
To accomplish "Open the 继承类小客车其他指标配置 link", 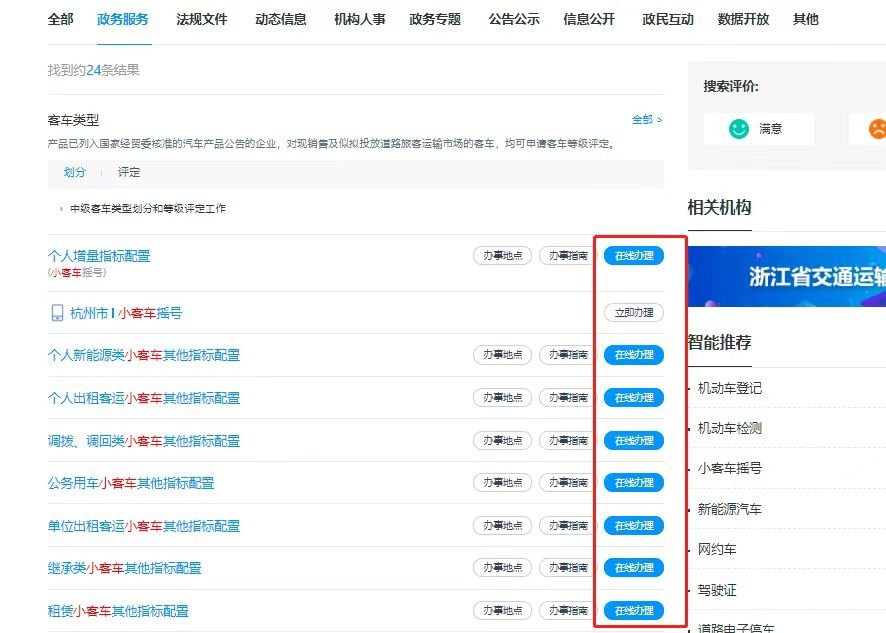I will (124, 568).
